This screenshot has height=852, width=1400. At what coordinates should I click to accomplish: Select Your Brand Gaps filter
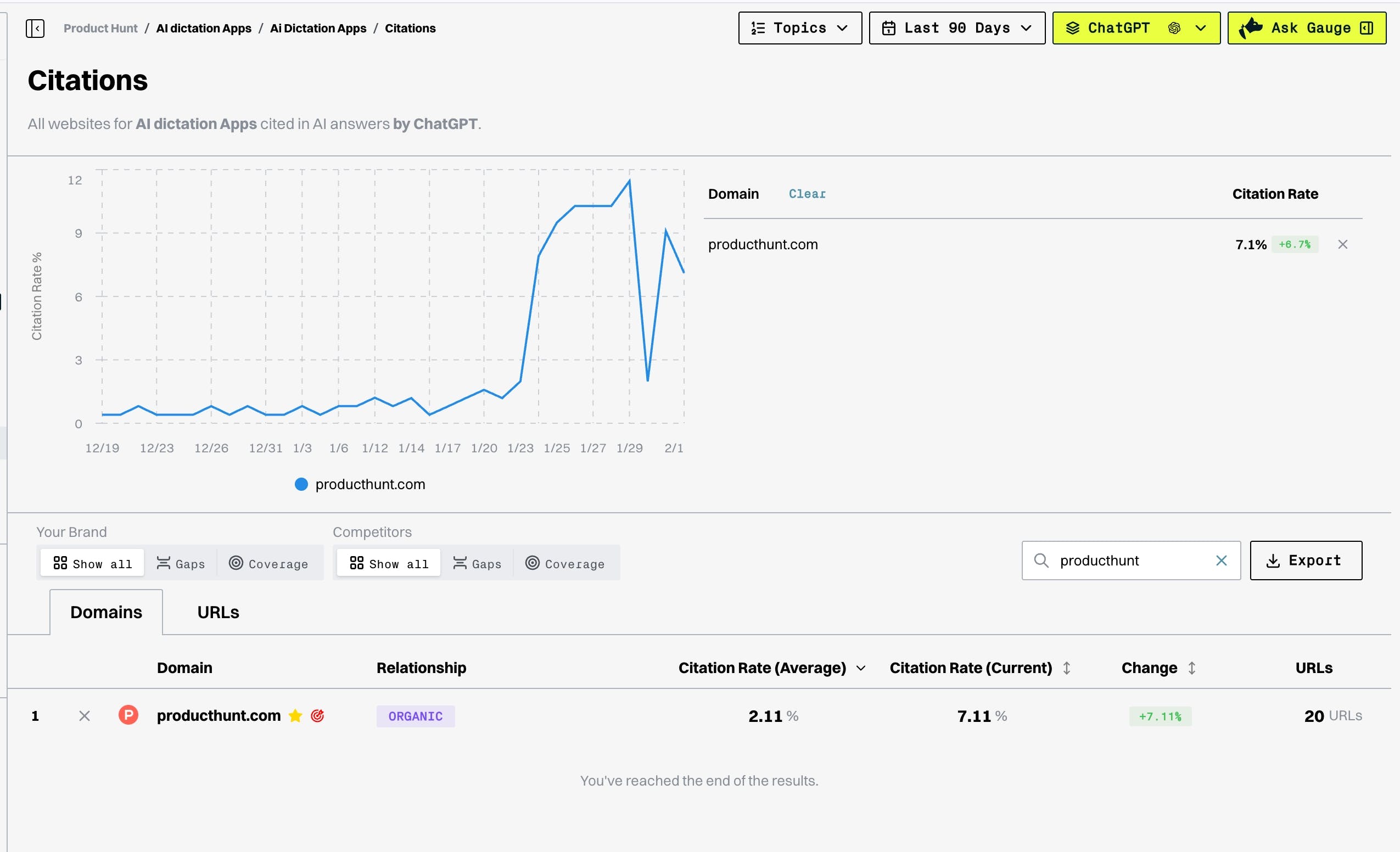181,563
